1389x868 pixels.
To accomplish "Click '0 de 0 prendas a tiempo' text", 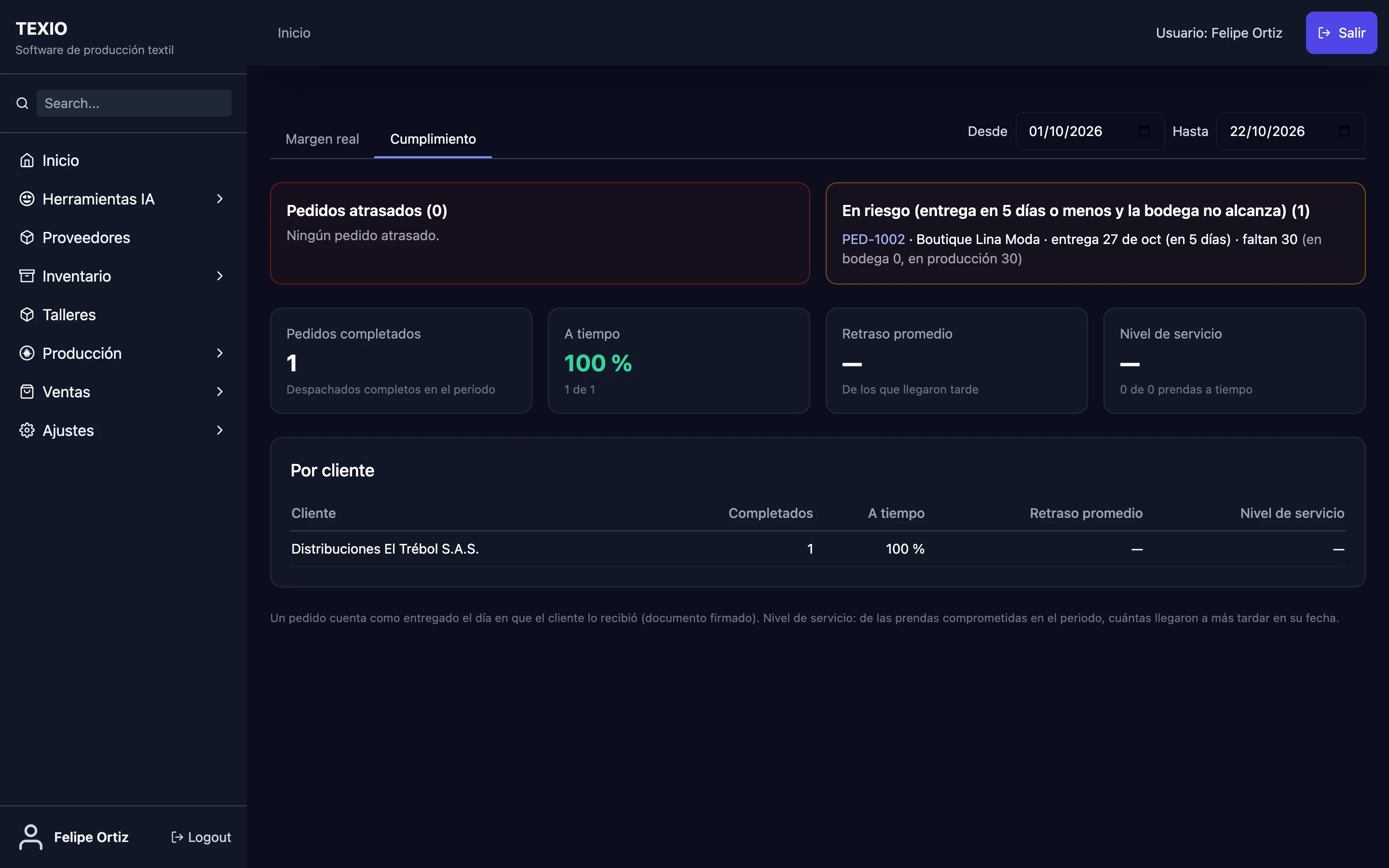I will tap(1186, 389).
